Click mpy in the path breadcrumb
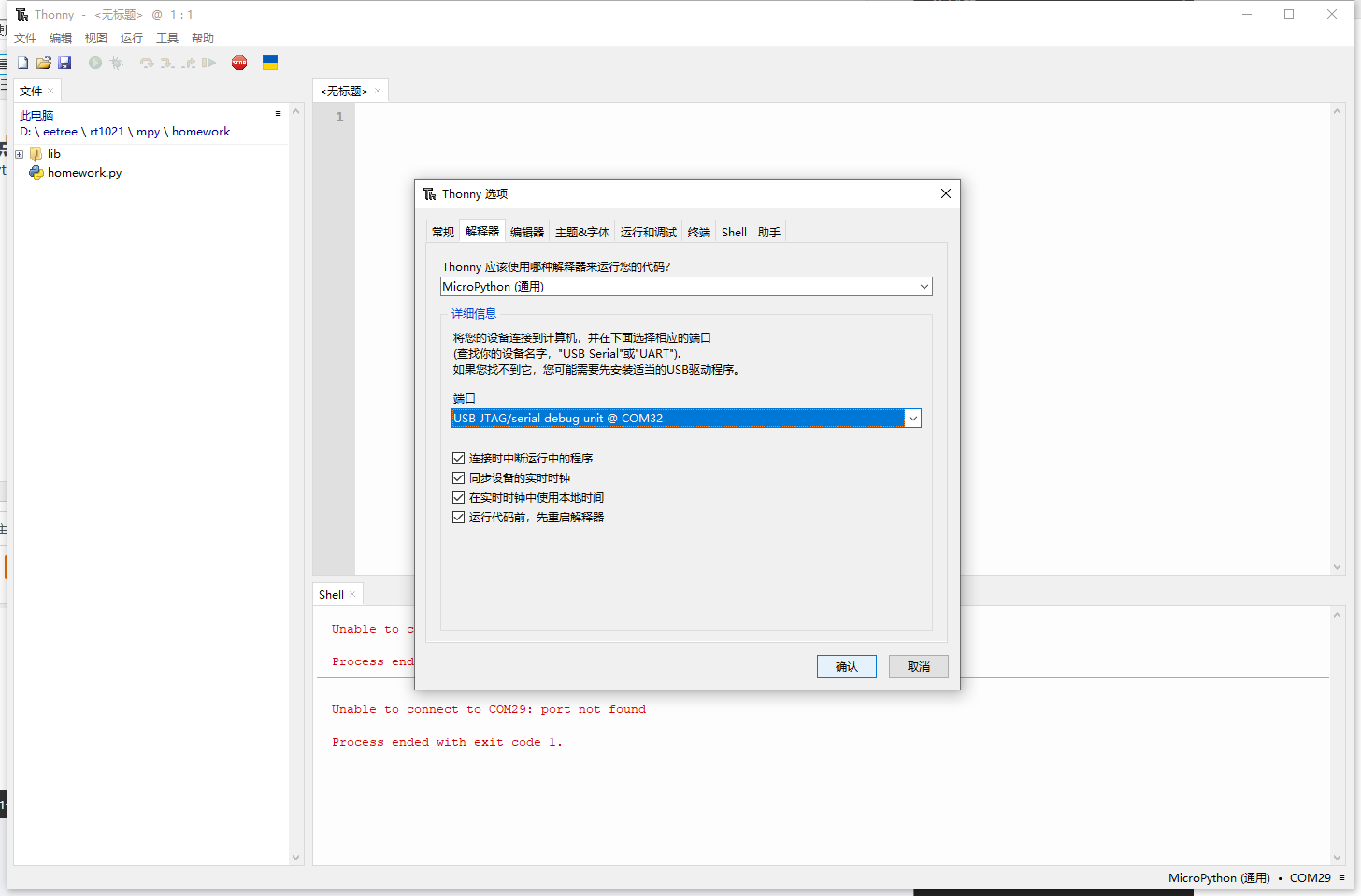This screenshot has height=896, width=1361. (148, 132)
